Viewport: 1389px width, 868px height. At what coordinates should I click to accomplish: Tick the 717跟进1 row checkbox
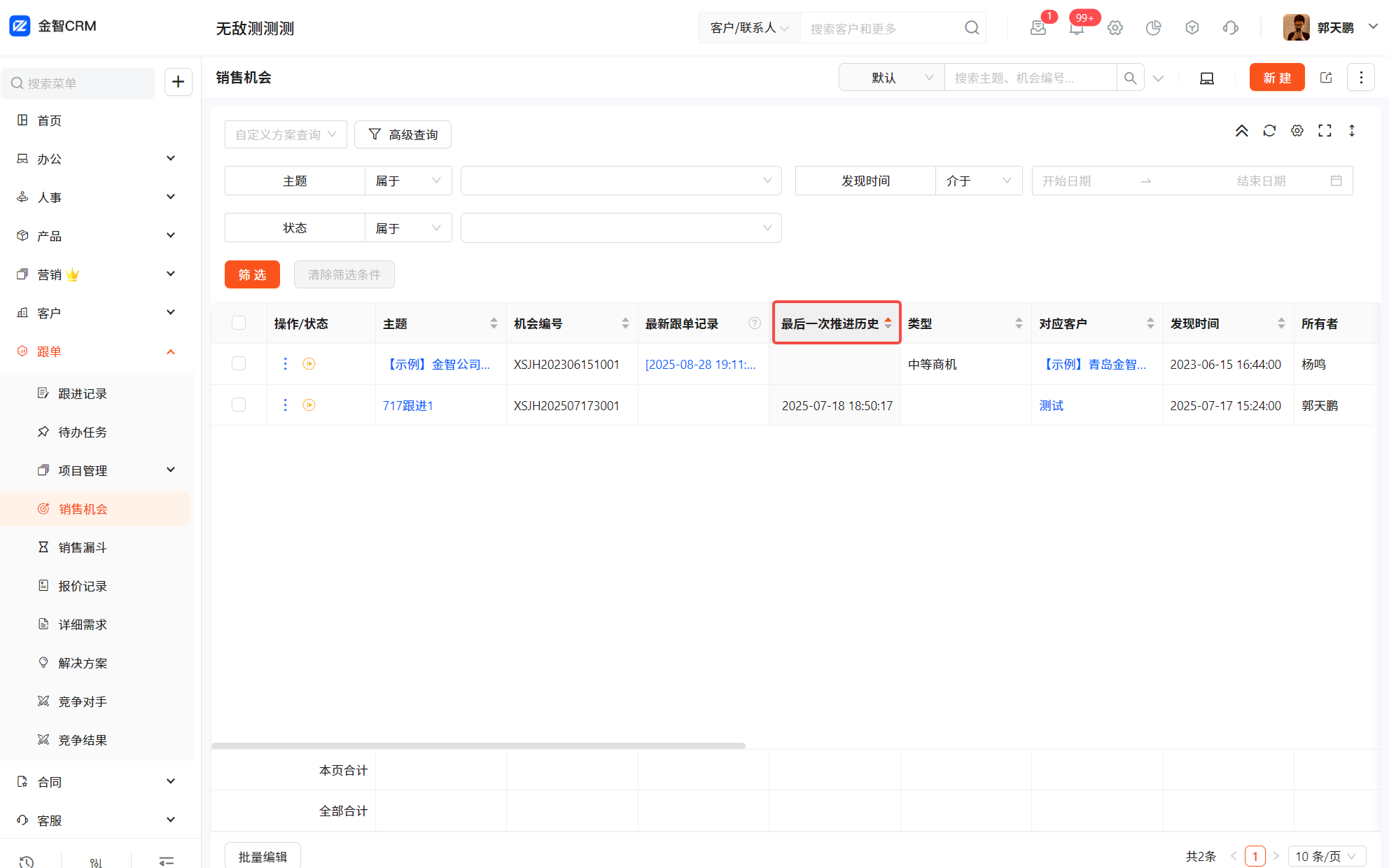click(x=239, y=405)
